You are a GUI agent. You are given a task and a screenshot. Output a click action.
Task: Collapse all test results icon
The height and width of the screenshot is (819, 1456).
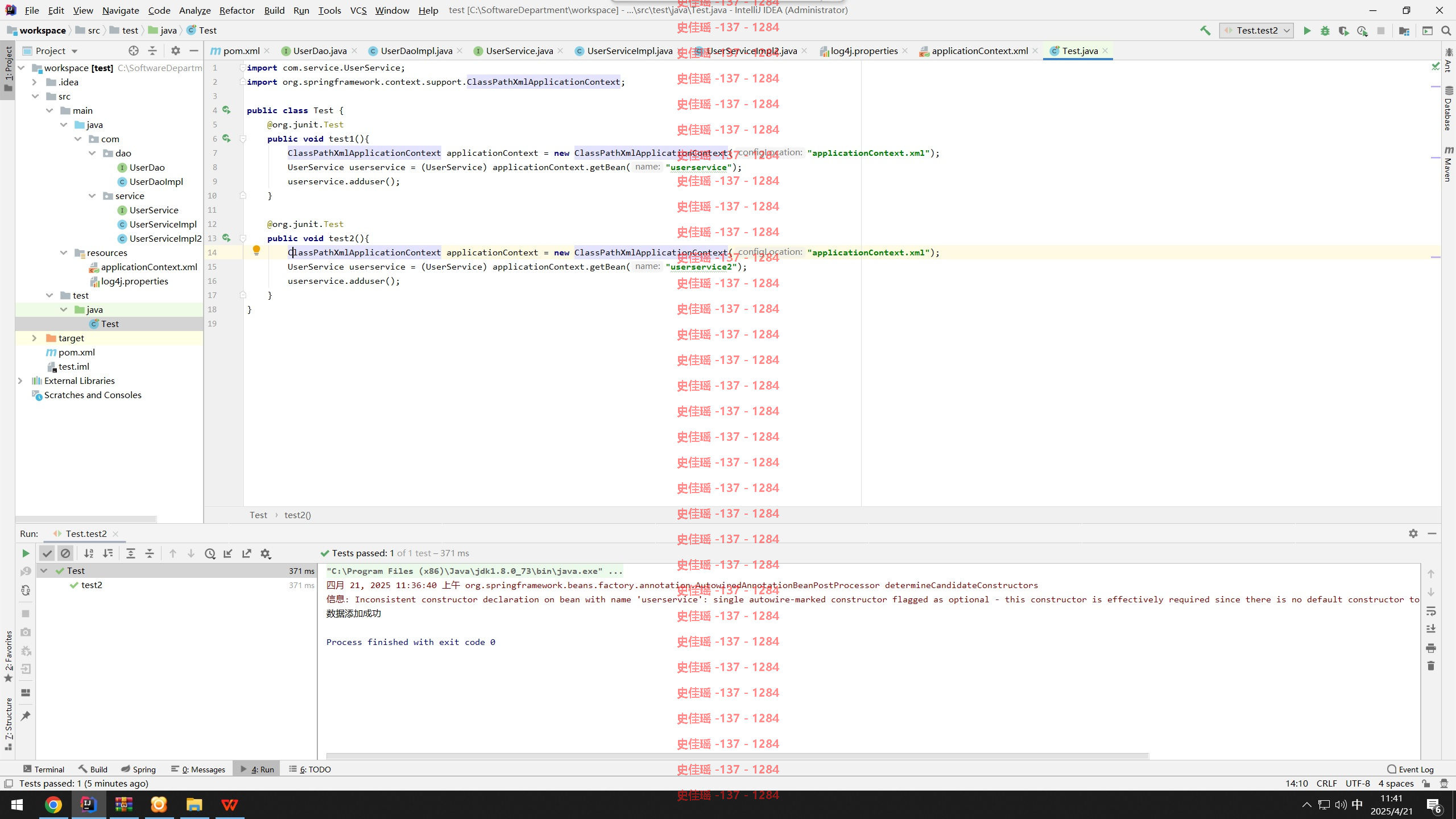(x=150, y=553)
